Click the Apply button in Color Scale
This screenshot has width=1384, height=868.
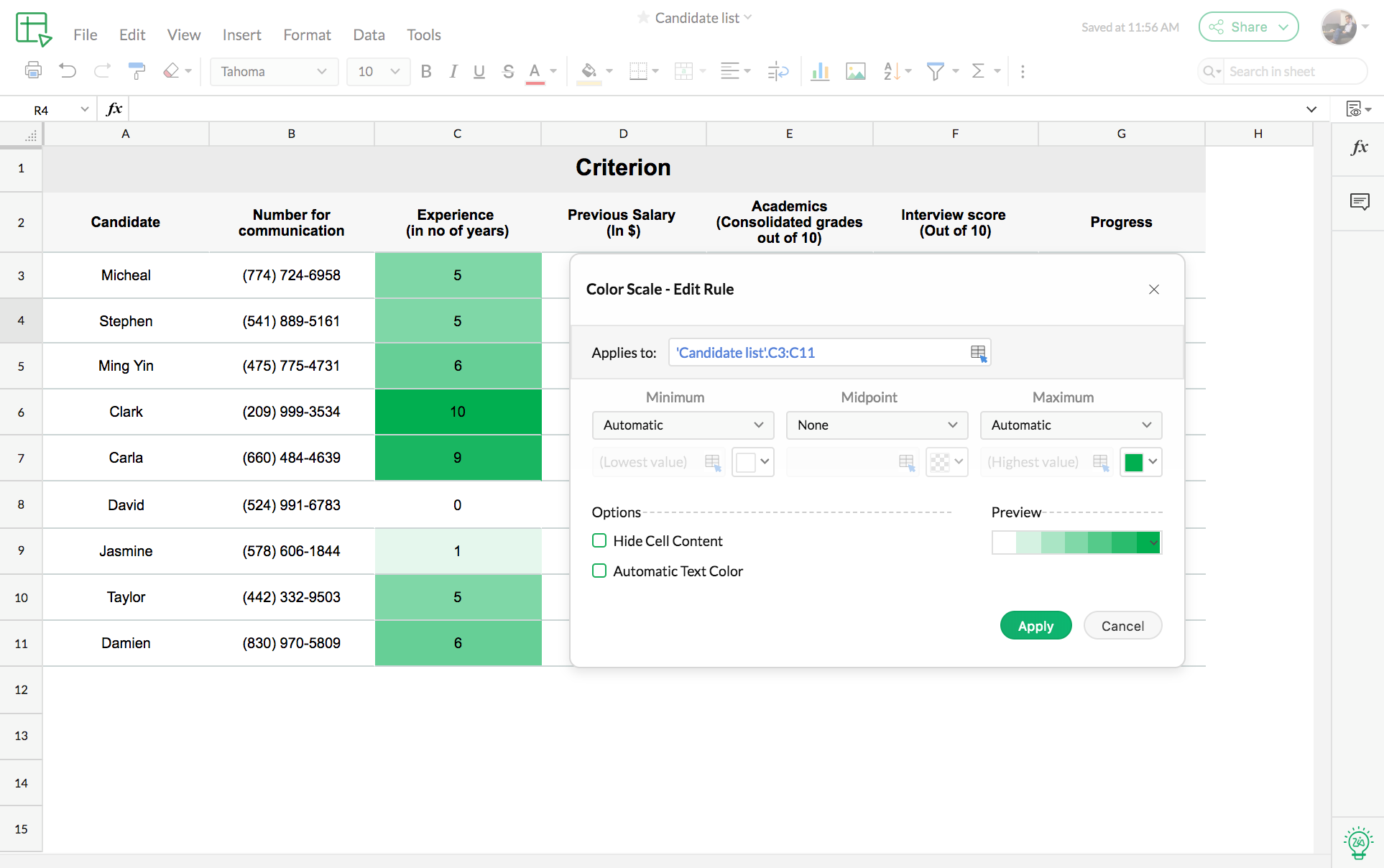click(x=1036, y=626)
